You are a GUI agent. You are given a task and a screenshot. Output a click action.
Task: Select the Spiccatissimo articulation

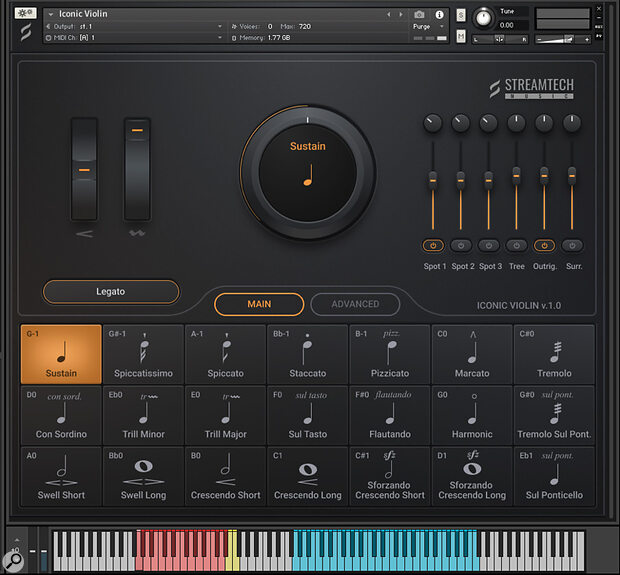[143, 354]
